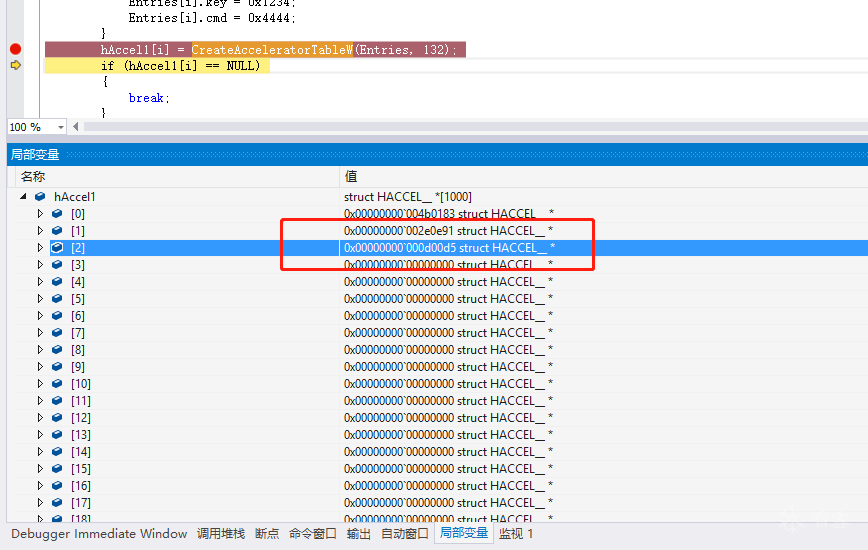The image size is (868, 550).
Task: Click the cube icon of row [14]
Action: pos(57,452)
